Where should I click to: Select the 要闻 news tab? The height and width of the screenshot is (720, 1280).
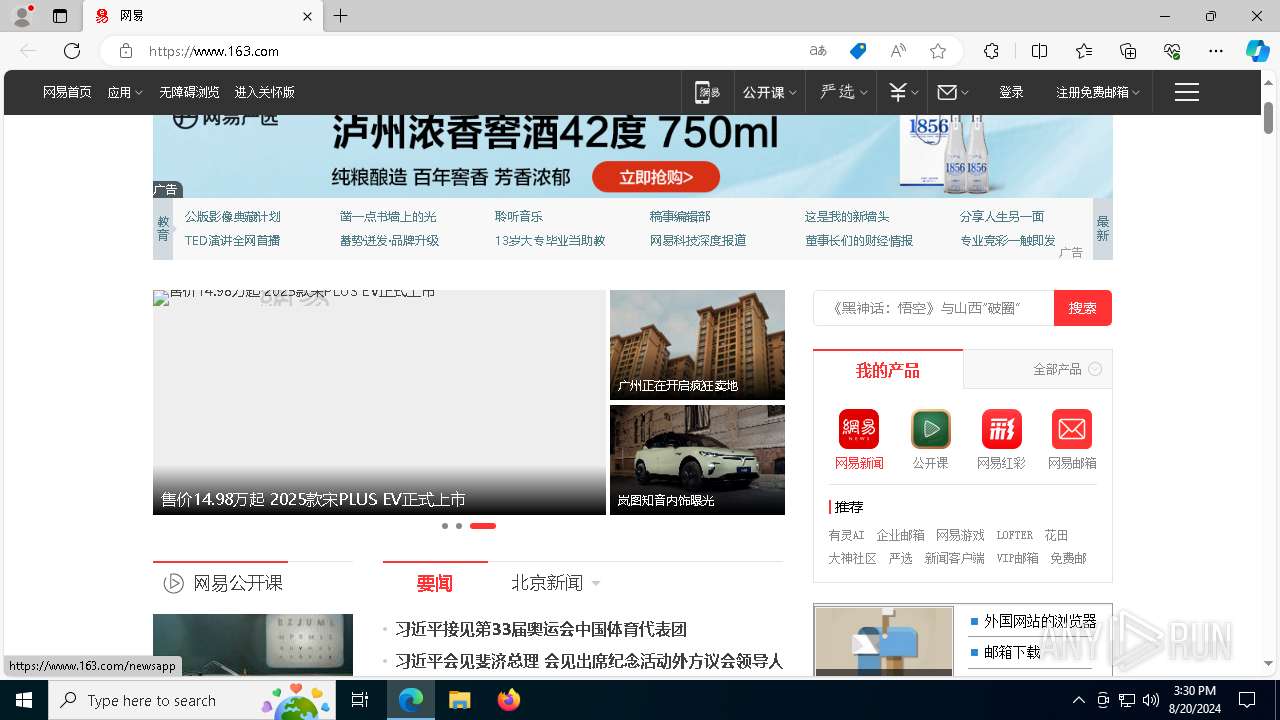coord(435,583)
